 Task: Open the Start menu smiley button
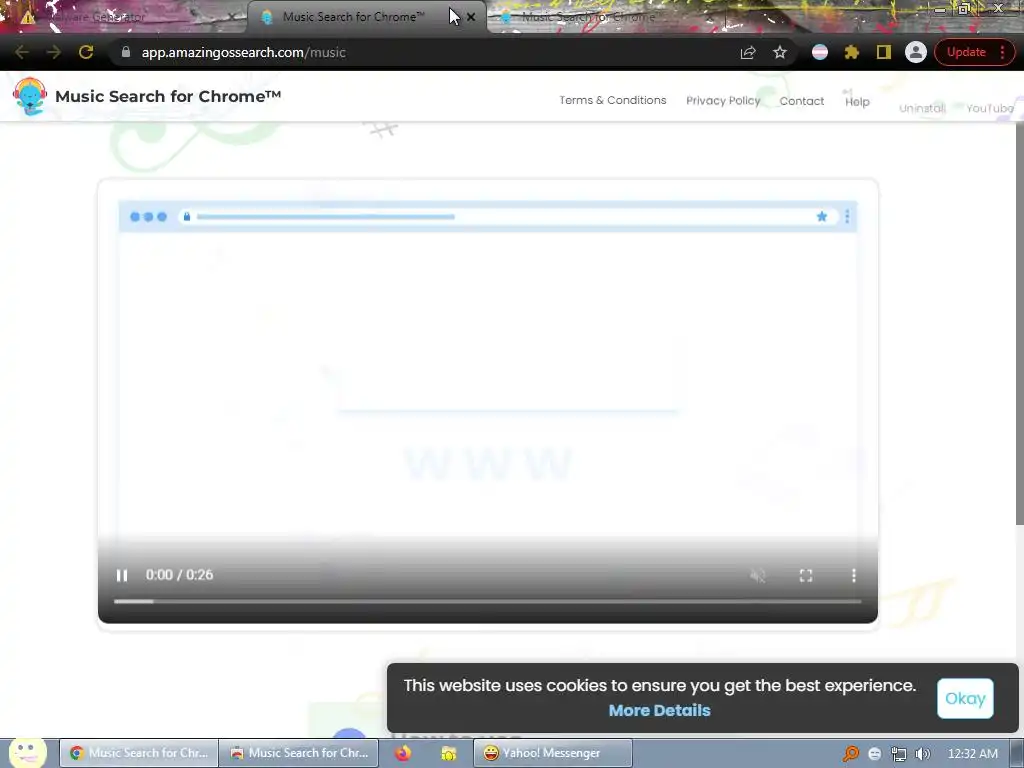click(27, 753)
